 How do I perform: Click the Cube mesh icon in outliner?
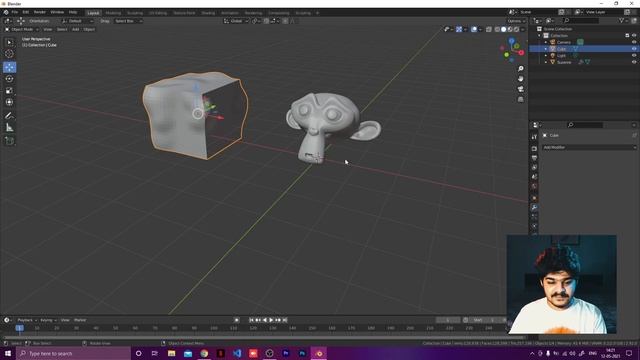click(553, 49)
